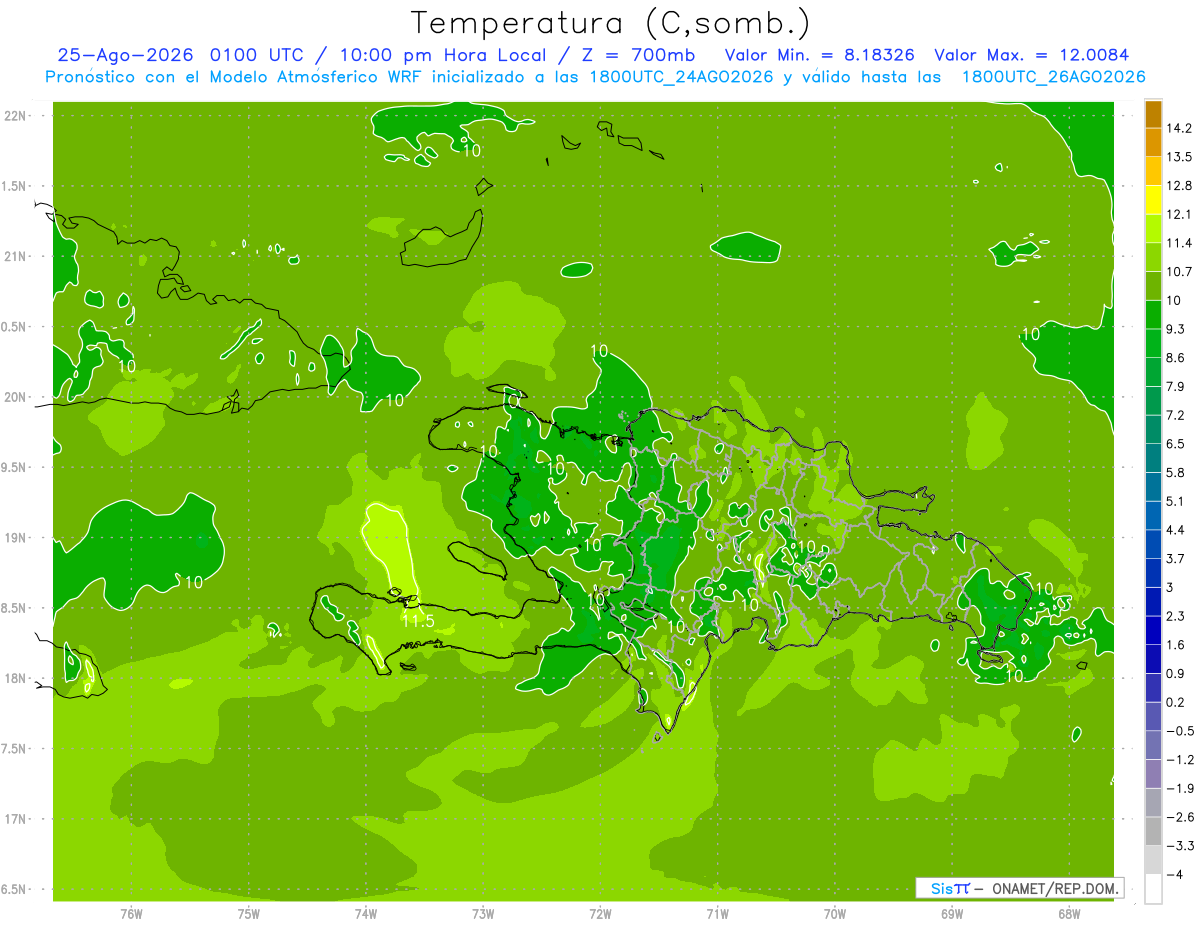Pick the colorbar swatch between 10 and 10.7
This screenshot has width=1200, height=927.
[1153, 286]
